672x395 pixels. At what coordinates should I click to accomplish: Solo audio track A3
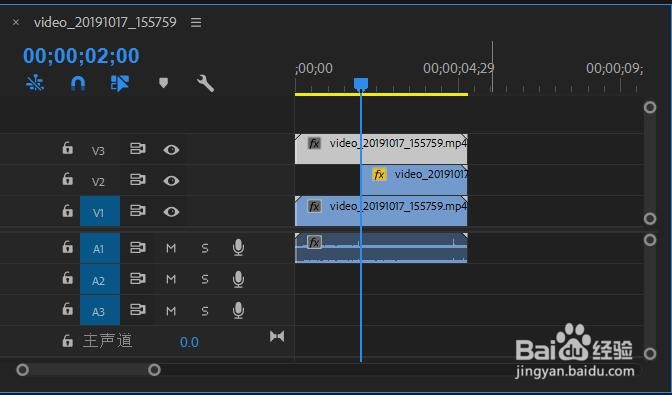tap(205, 311)
